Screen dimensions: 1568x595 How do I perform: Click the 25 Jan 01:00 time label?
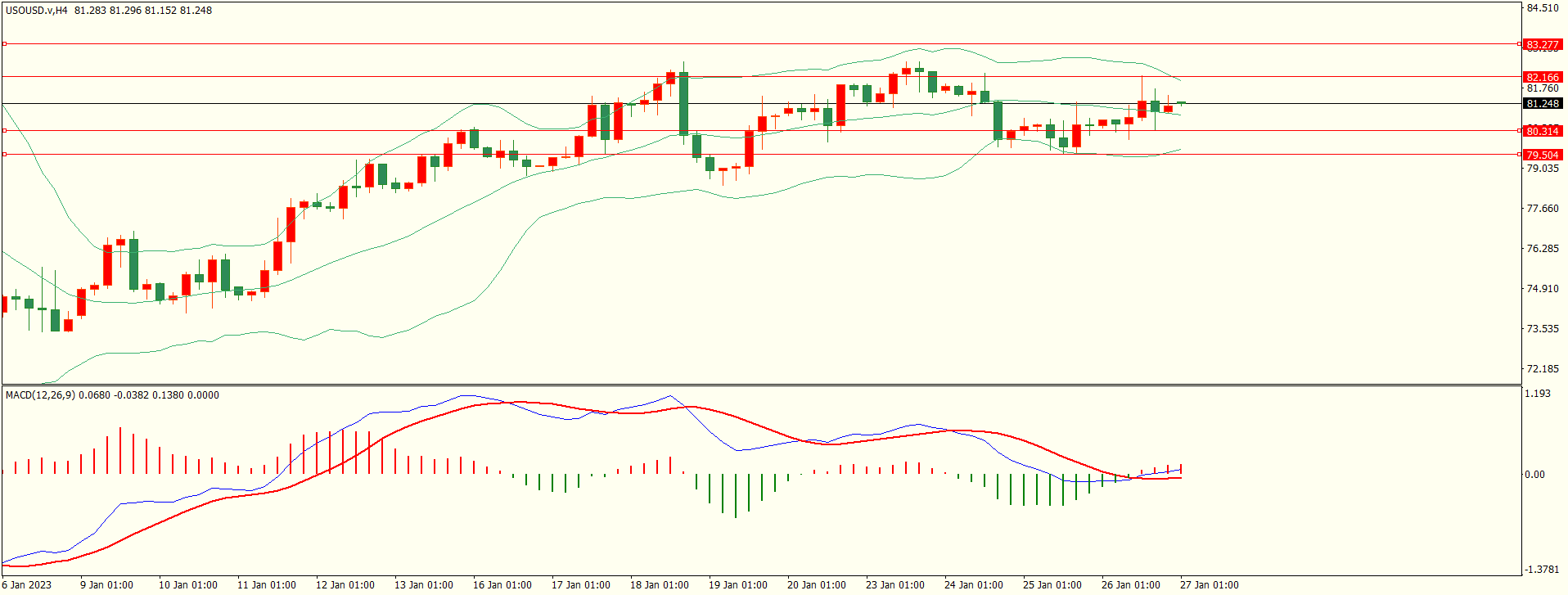pos(1052,585)
